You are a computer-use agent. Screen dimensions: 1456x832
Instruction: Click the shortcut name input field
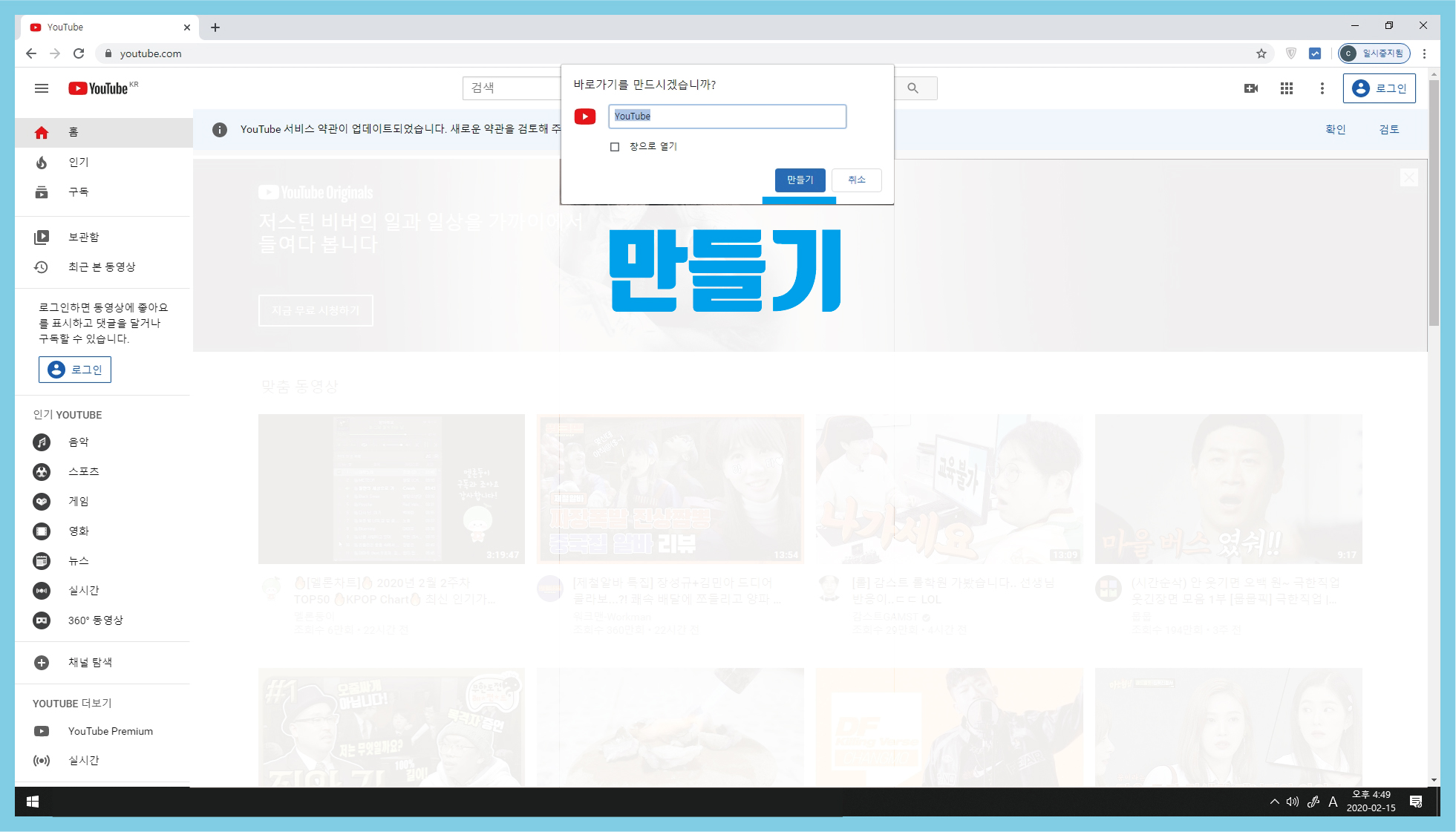click(727, 117)
